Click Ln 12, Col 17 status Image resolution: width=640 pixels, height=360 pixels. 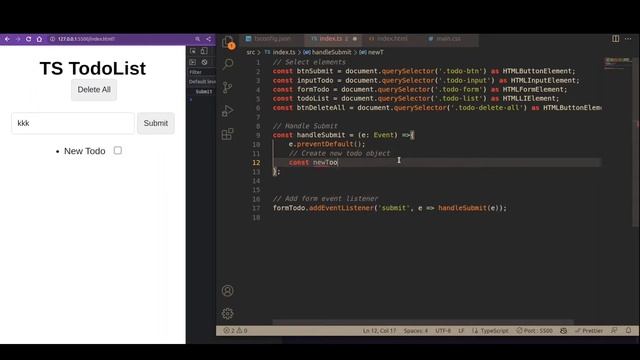pyautogui.click(x=379, y=331)
